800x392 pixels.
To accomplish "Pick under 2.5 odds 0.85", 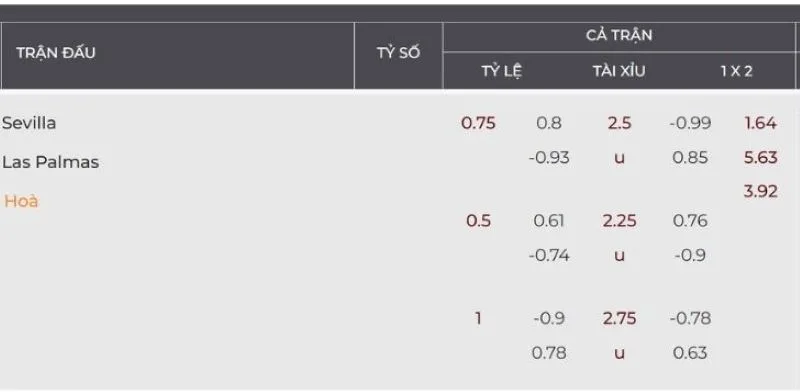I will point(690,157).
